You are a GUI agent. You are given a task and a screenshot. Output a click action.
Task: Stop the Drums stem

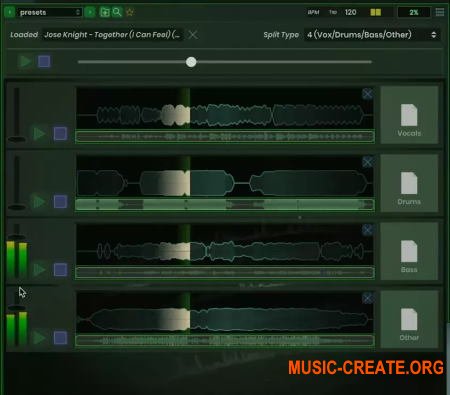pyautogui.click(x=60, y=202)
